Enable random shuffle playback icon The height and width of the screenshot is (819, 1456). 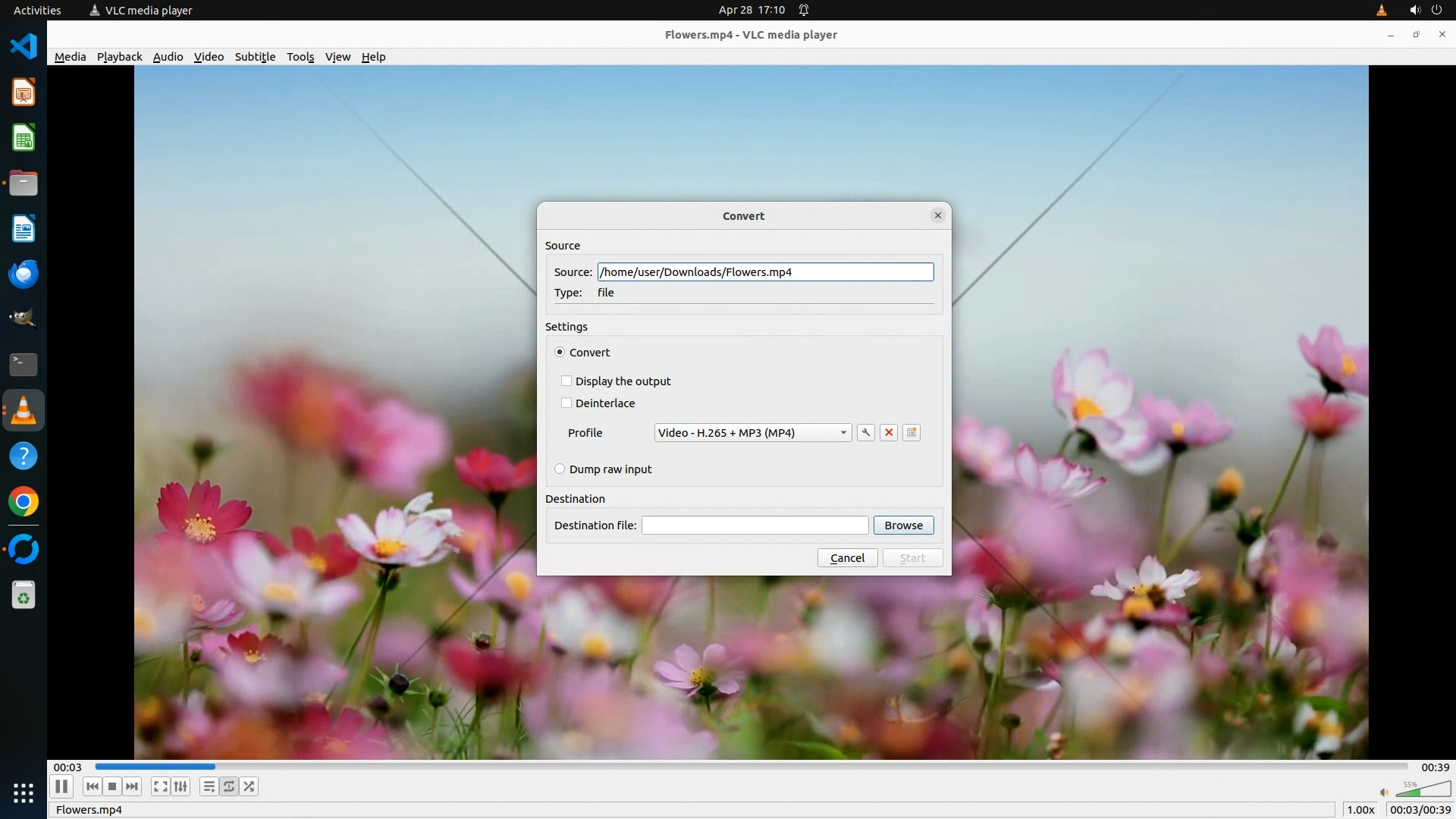click(249, 786)
